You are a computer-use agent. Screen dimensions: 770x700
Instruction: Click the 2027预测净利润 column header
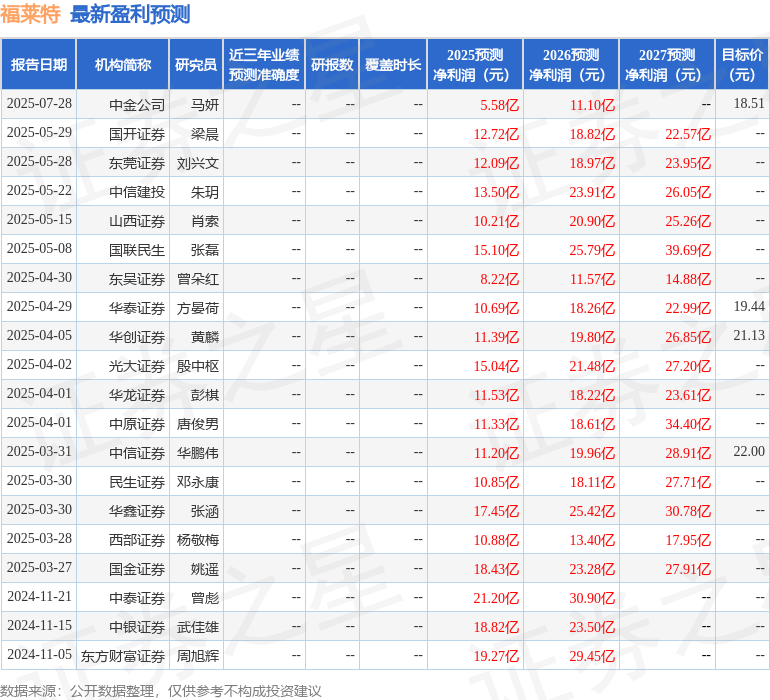click(667, 64)
